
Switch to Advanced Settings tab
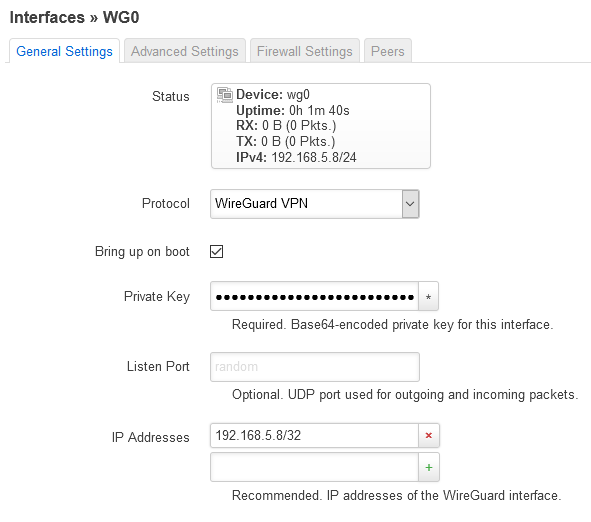coord(185,51)
